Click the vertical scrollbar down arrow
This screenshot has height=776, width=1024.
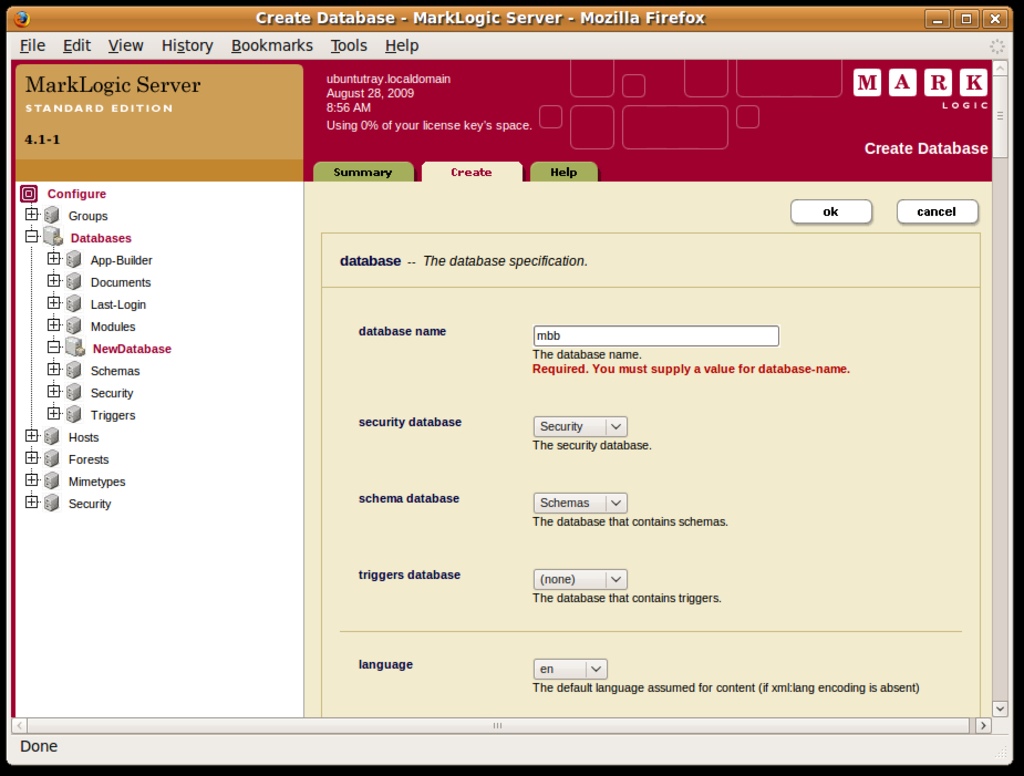1000,708
